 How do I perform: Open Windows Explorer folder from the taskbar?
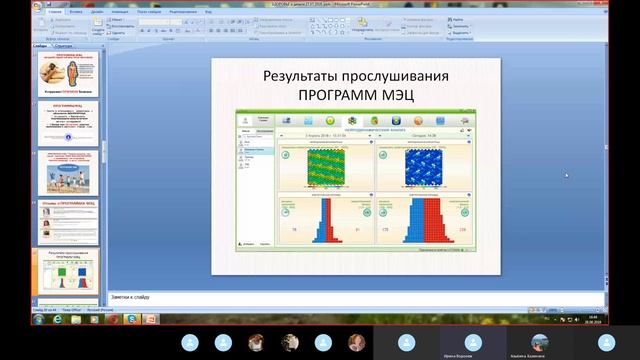[x=76, y=319]
